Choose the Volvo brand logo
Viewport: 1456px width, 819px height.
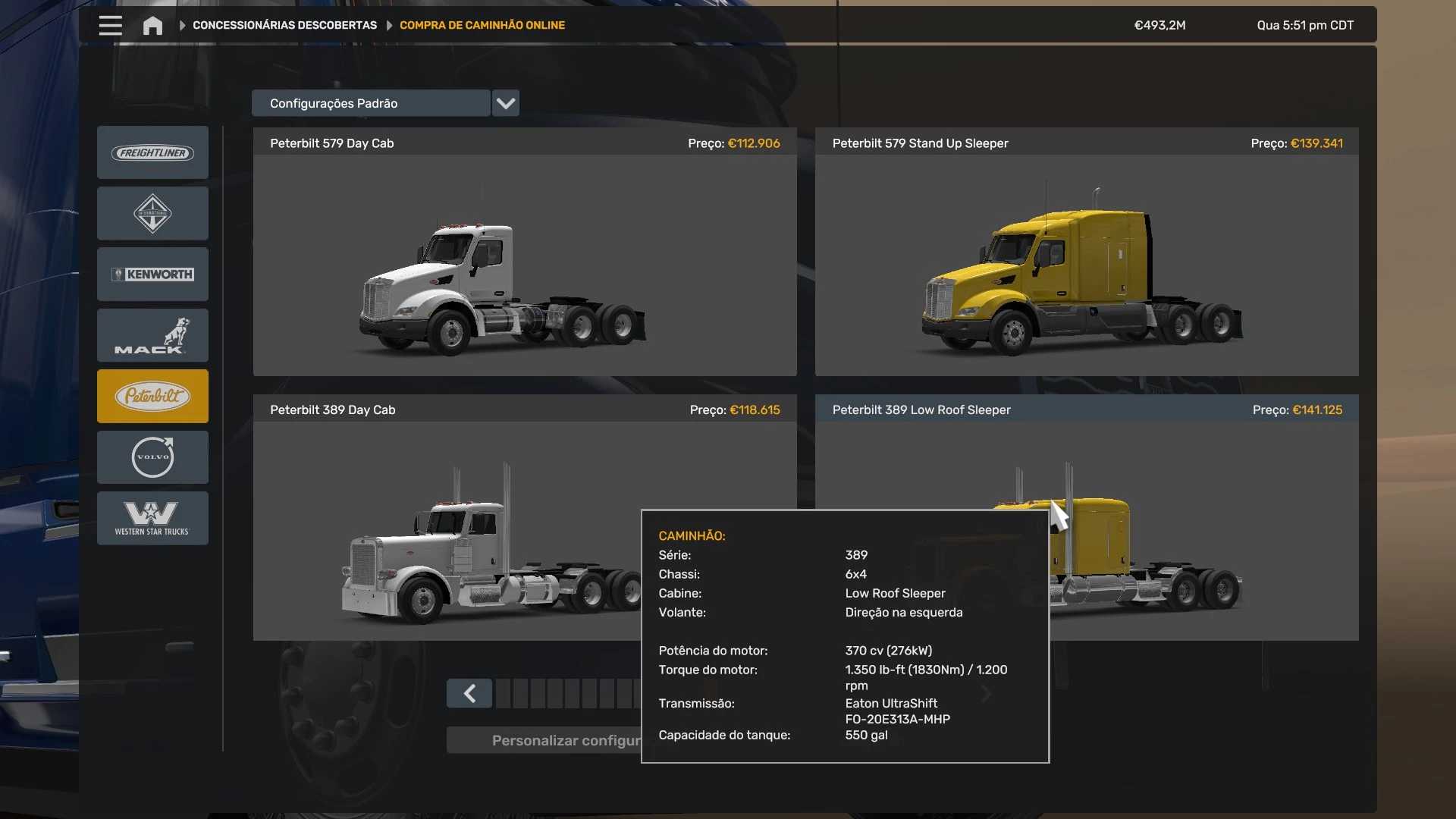pyautogui.click(x=152, y=457)
